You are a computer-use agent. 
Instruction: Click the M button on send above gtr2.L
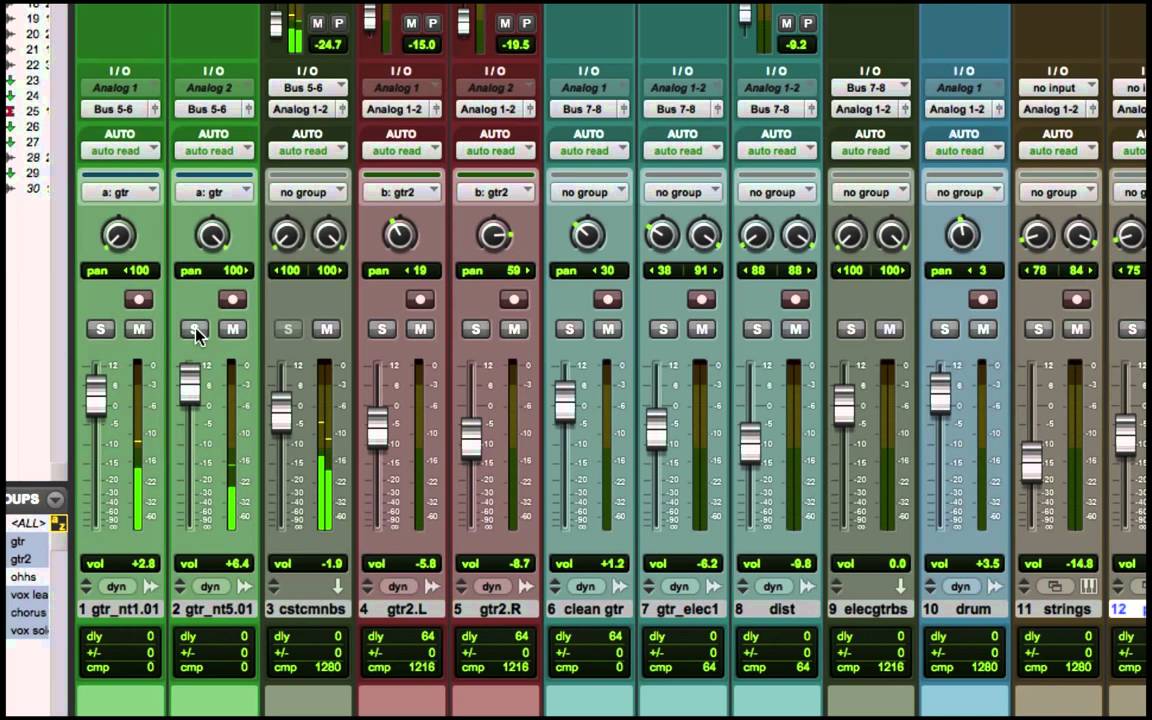411,24
